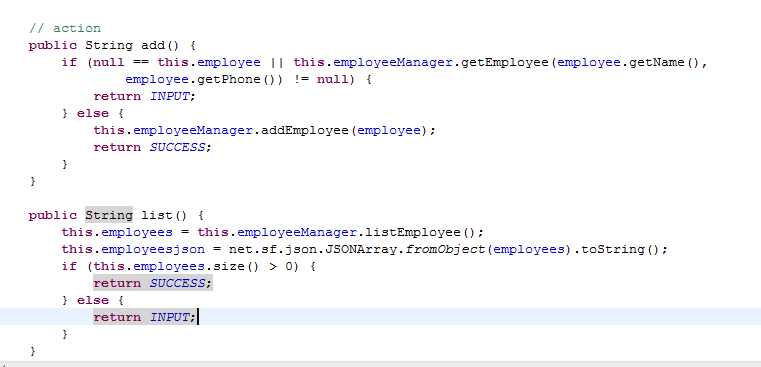Click SUCCESS constant inside the add method
761x367 pixels.
177,148
